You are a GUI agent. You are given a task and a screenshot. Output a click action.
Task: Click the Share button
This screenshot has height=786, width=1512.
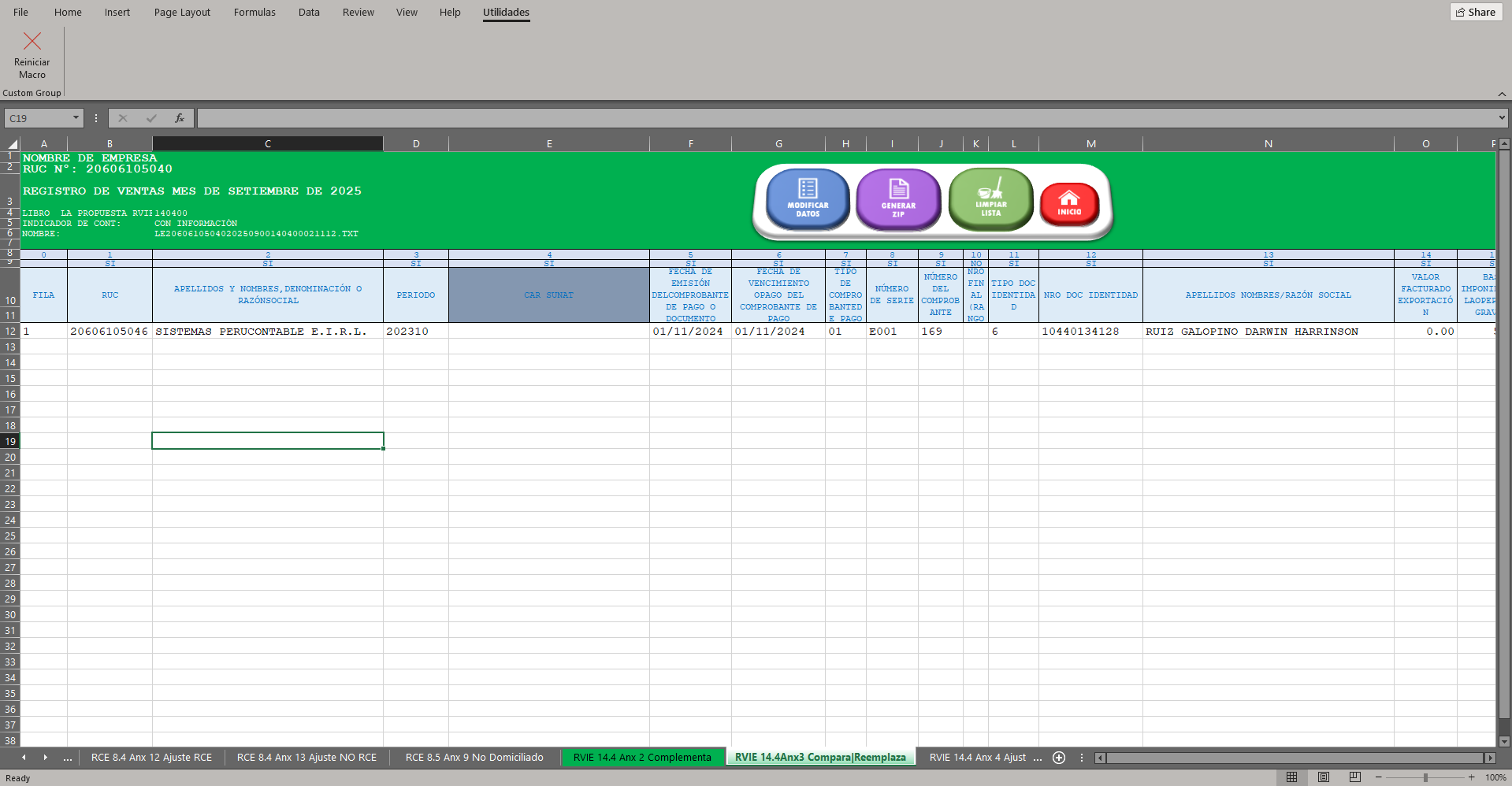tap(1476, 12)
